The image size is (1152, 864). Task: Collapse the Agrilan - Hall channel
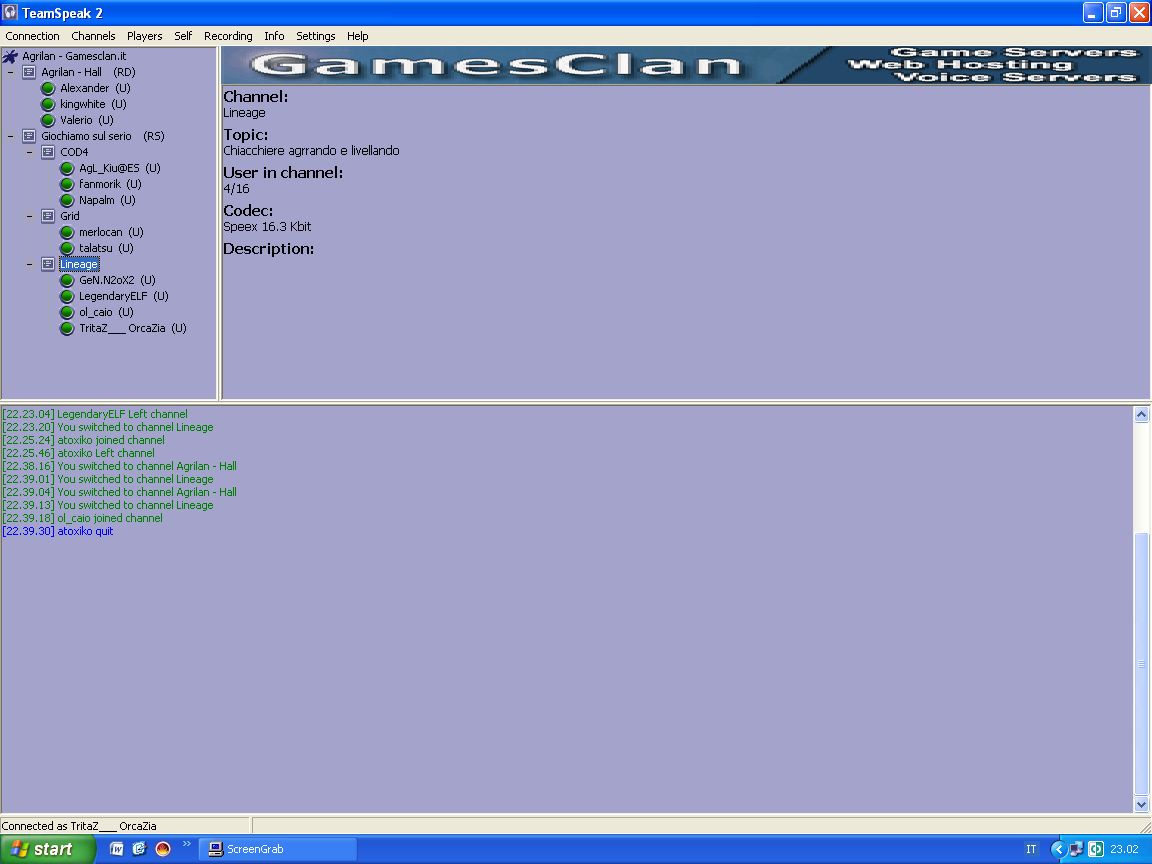(10, 72)
